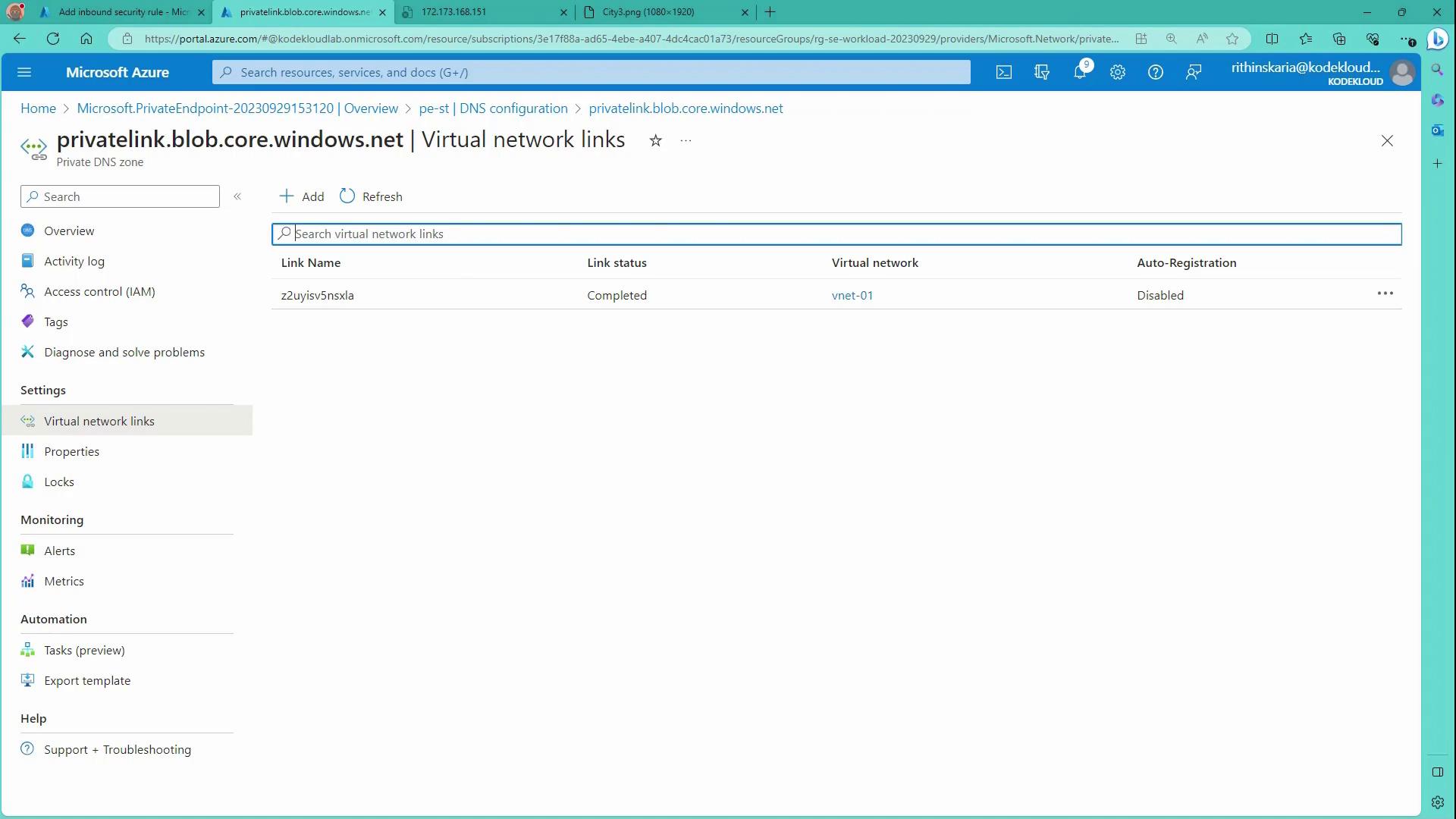The width and height of the screenshot is (1456, 819).
Task: Click the directories and subscriptions filter icon
Action: [1041, 73]
